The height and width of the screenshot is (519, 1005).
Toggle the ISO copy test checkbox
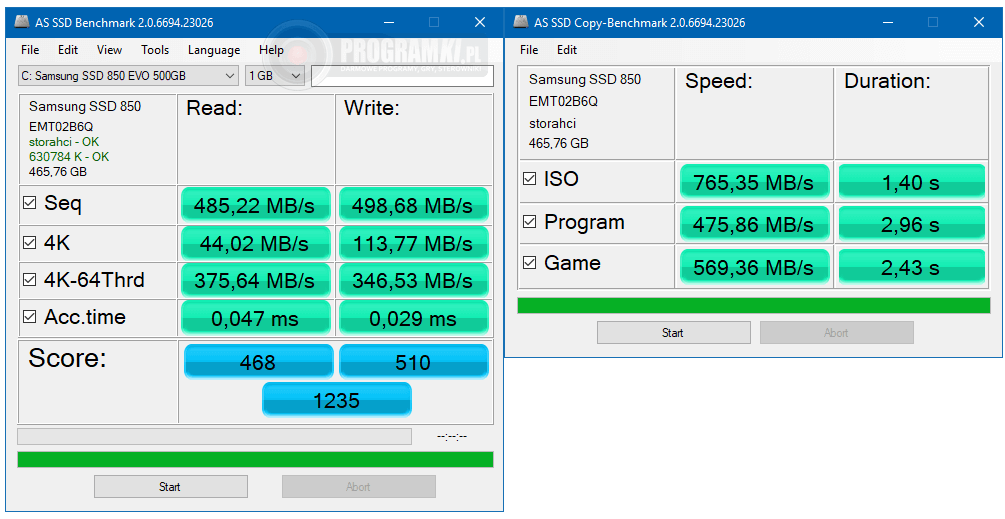point(529,179)
